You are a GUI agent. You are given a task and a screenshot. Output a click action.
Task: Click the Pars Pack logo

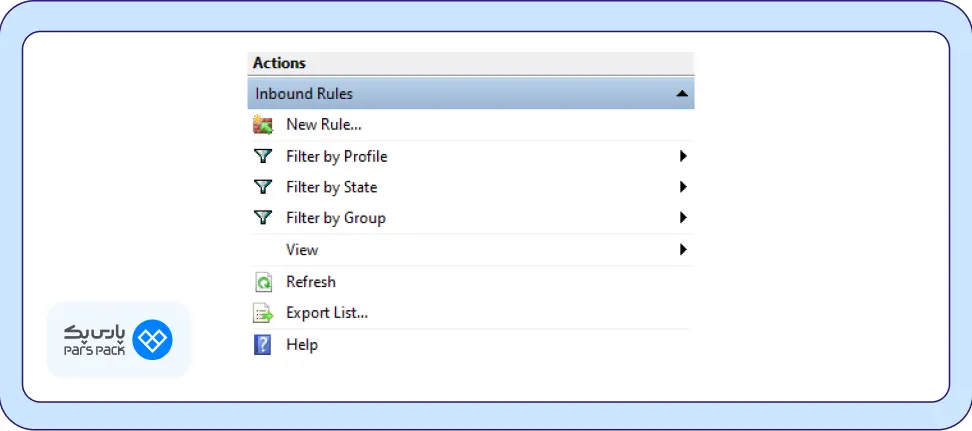pyautogui.click(x=118, y=340)
